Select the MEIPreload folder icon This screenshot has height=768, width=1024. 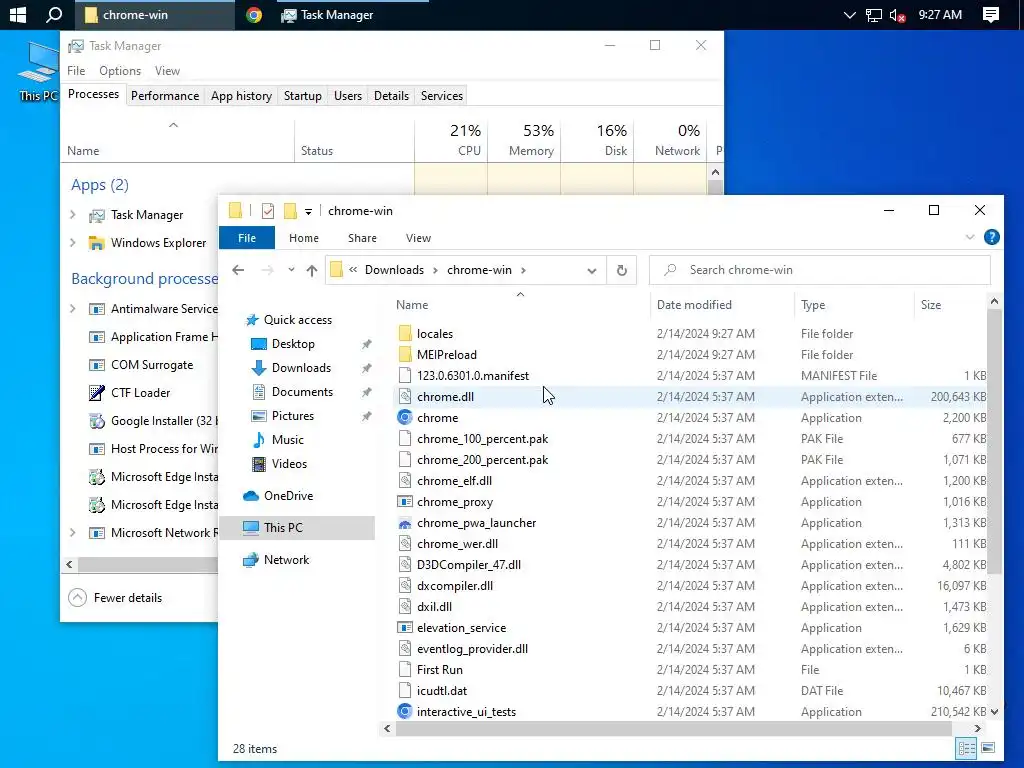click(x=405, y=354)
